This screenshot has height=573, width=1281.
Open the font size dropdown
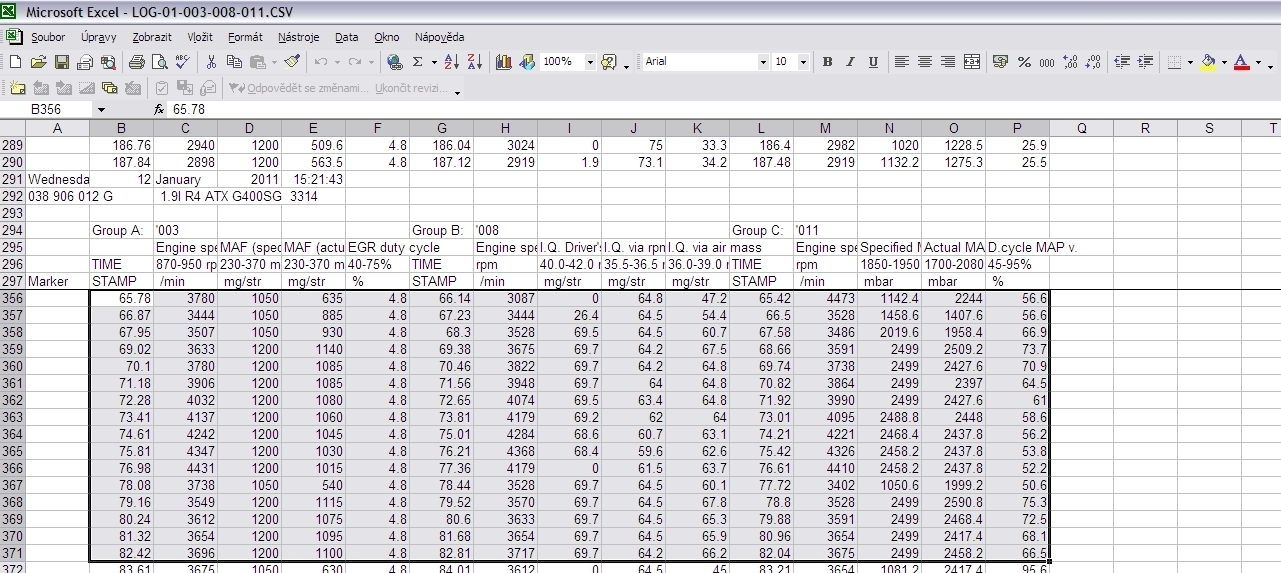(x=805, y=62)
